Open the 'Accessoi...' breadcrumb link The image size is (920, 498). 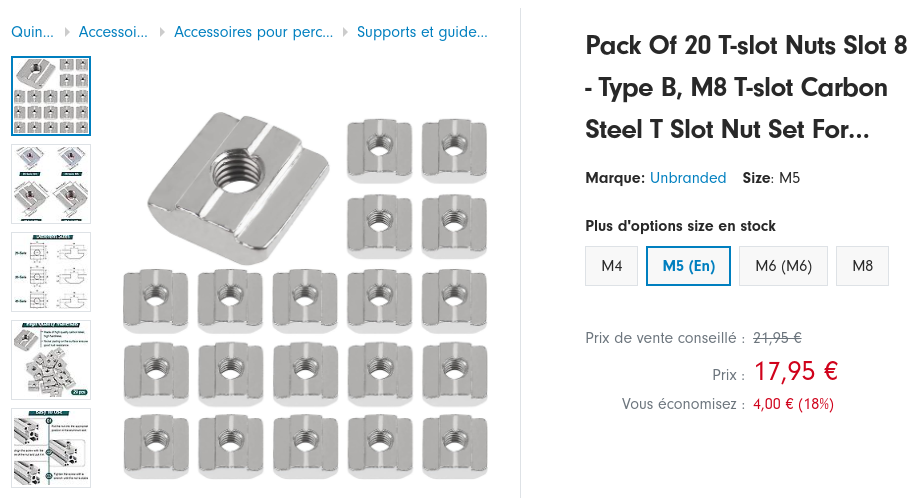[x=113, y=32]
